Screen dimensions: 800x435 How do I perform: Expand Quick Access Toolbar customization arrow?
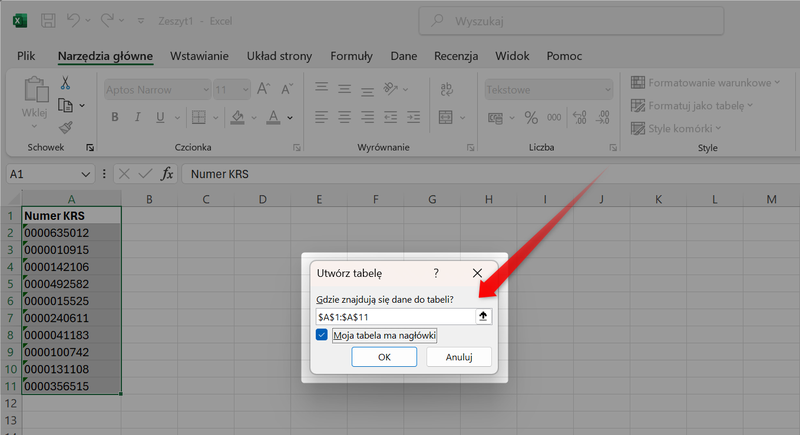coord(141,21)
